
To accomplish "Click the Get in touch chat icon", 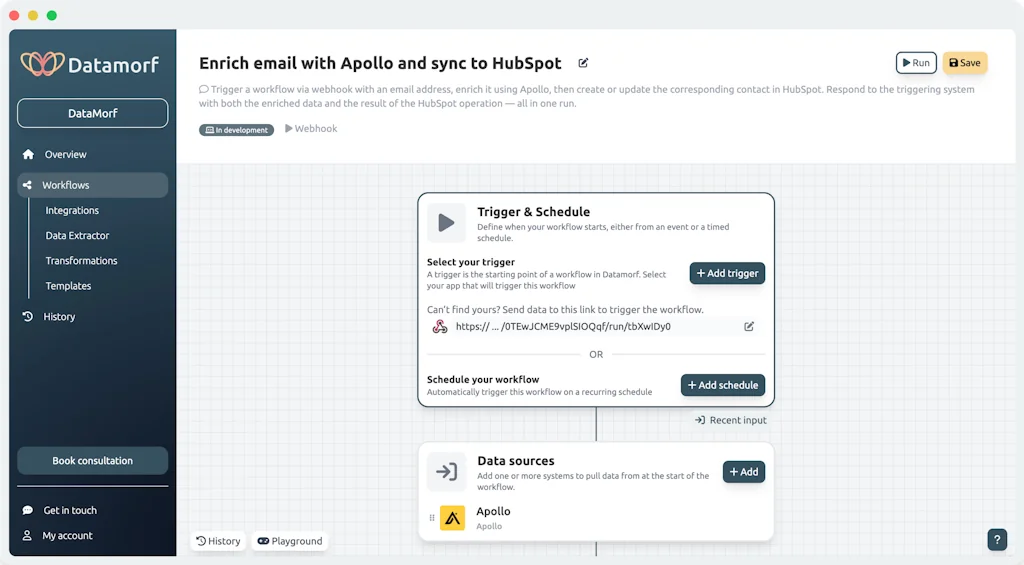I will pyautogui.click(x=27, y=510).
